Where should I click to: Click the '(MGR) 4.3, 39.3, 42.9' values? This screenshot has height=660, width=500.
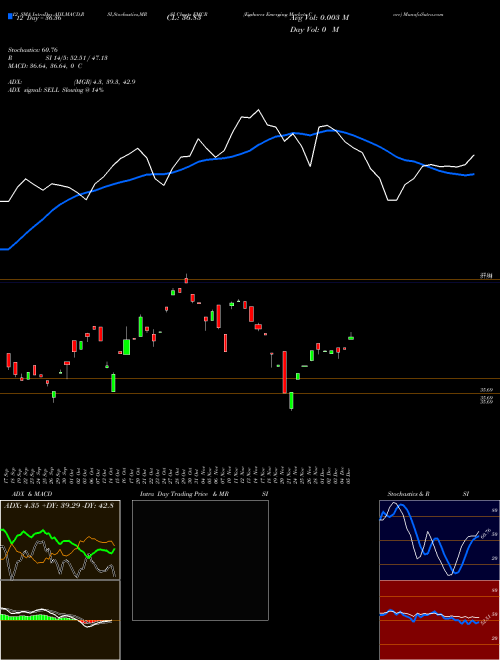[104, 82]
